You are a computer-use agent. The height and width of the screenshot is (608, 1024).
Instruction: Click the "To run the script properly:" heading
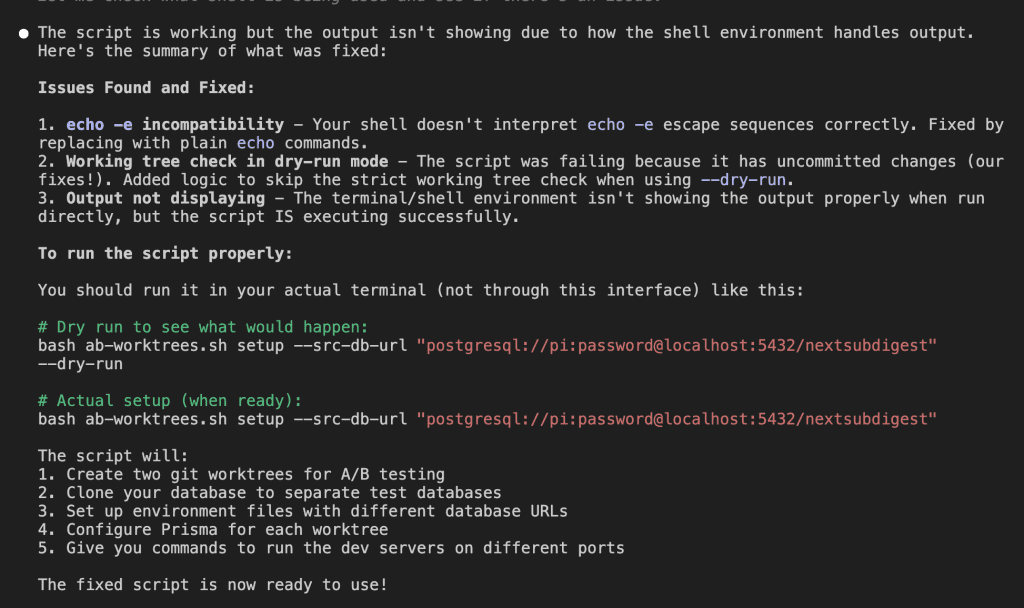click(x=165, y=253)
